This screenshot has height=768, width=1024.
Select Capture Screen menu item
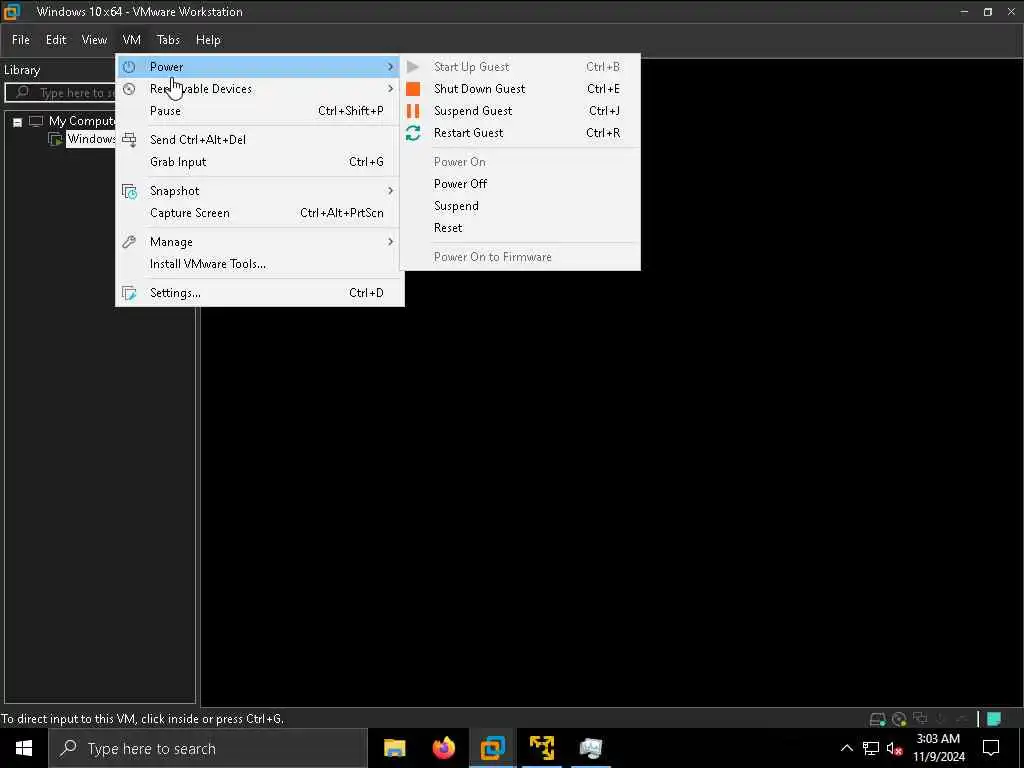click(x=259, y=213)
